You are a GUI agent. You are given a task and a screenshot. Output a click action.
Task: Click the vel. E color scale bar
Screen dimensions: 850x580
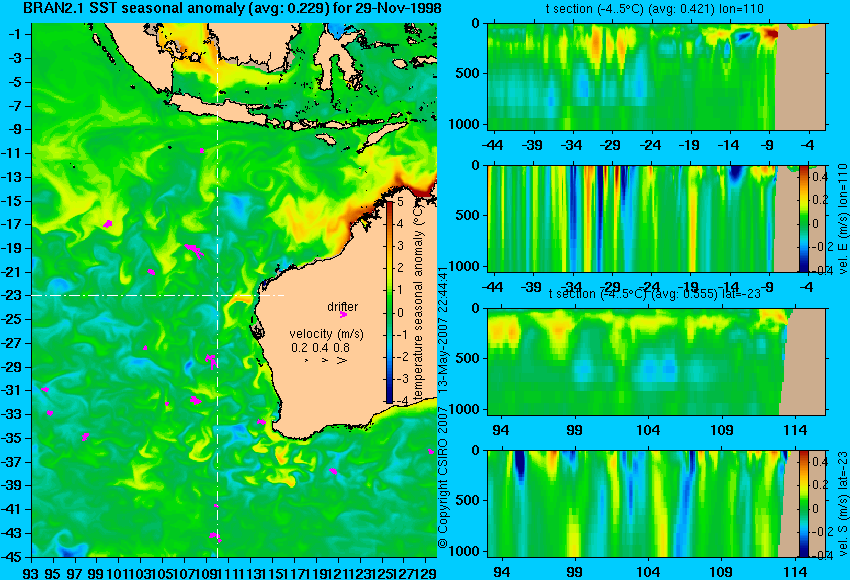tap(804, 218)
